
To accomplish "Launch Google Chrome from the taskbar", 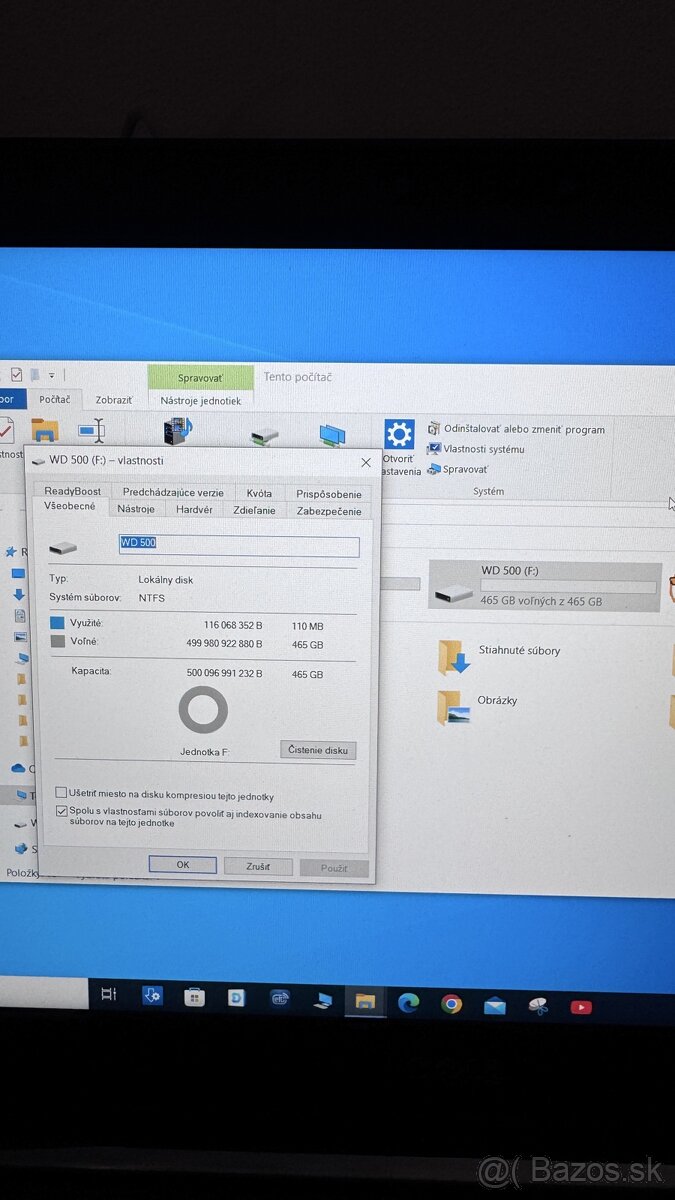I will pos(452,1003).
